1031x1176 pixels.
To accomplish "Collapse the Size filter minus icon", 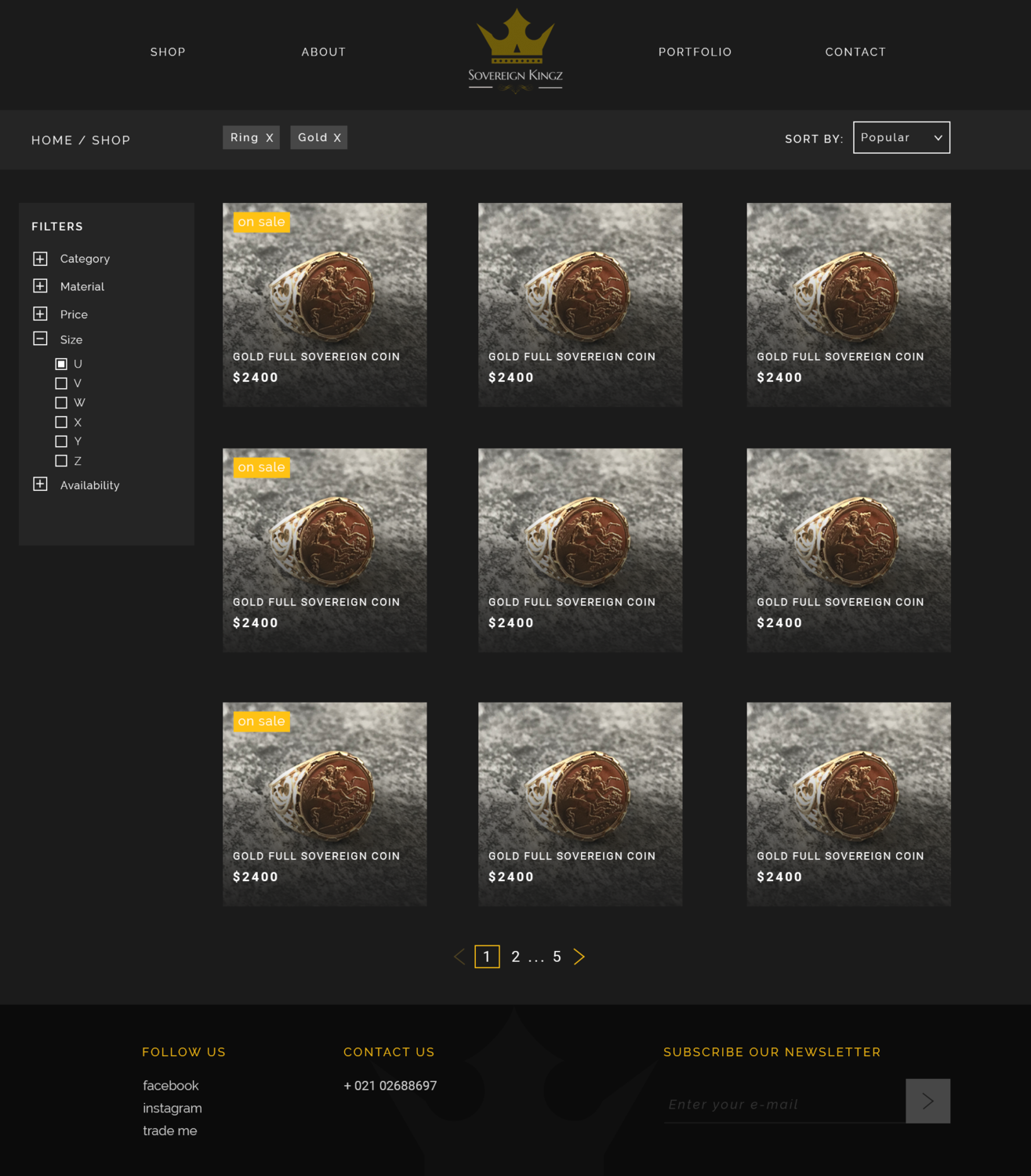I will (40, 339).
